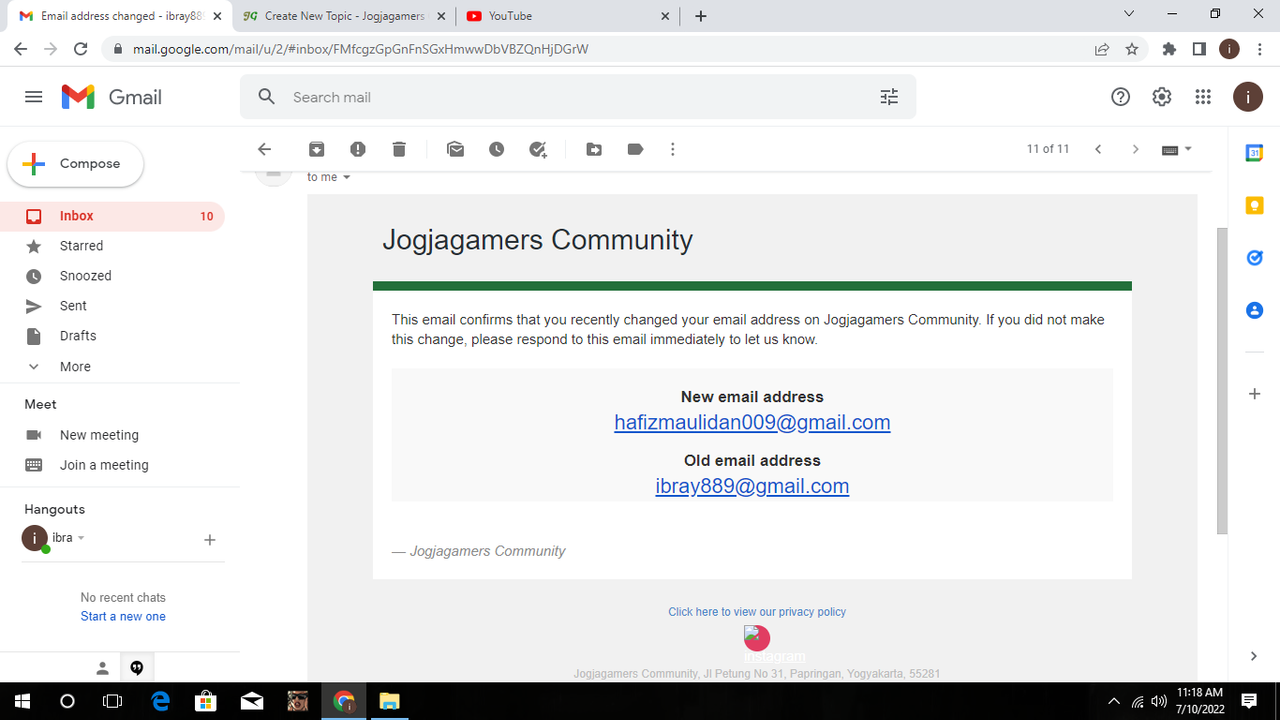
Task: Open Microsoft Edge from taskbar
Action: click(160, 701)
